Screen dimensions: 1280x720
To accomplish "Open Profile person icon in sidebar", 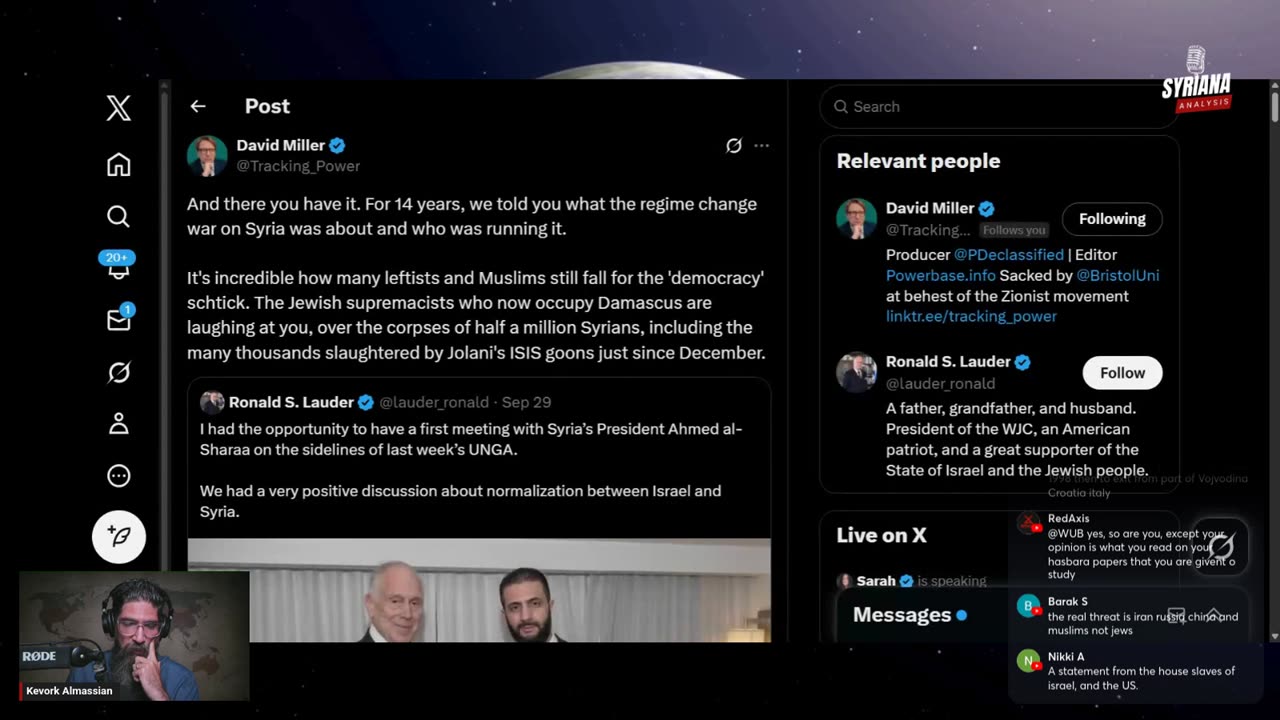I will 118,424.
